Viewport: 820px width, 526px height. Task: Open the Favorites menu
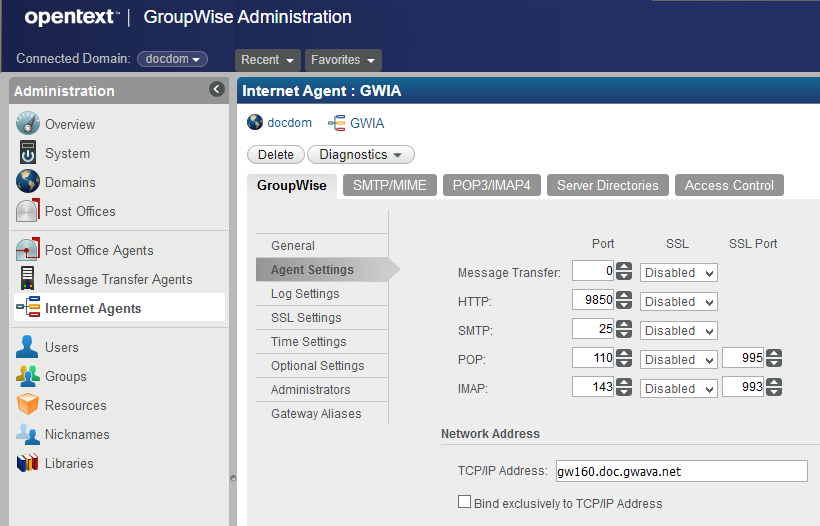[343, 60]
